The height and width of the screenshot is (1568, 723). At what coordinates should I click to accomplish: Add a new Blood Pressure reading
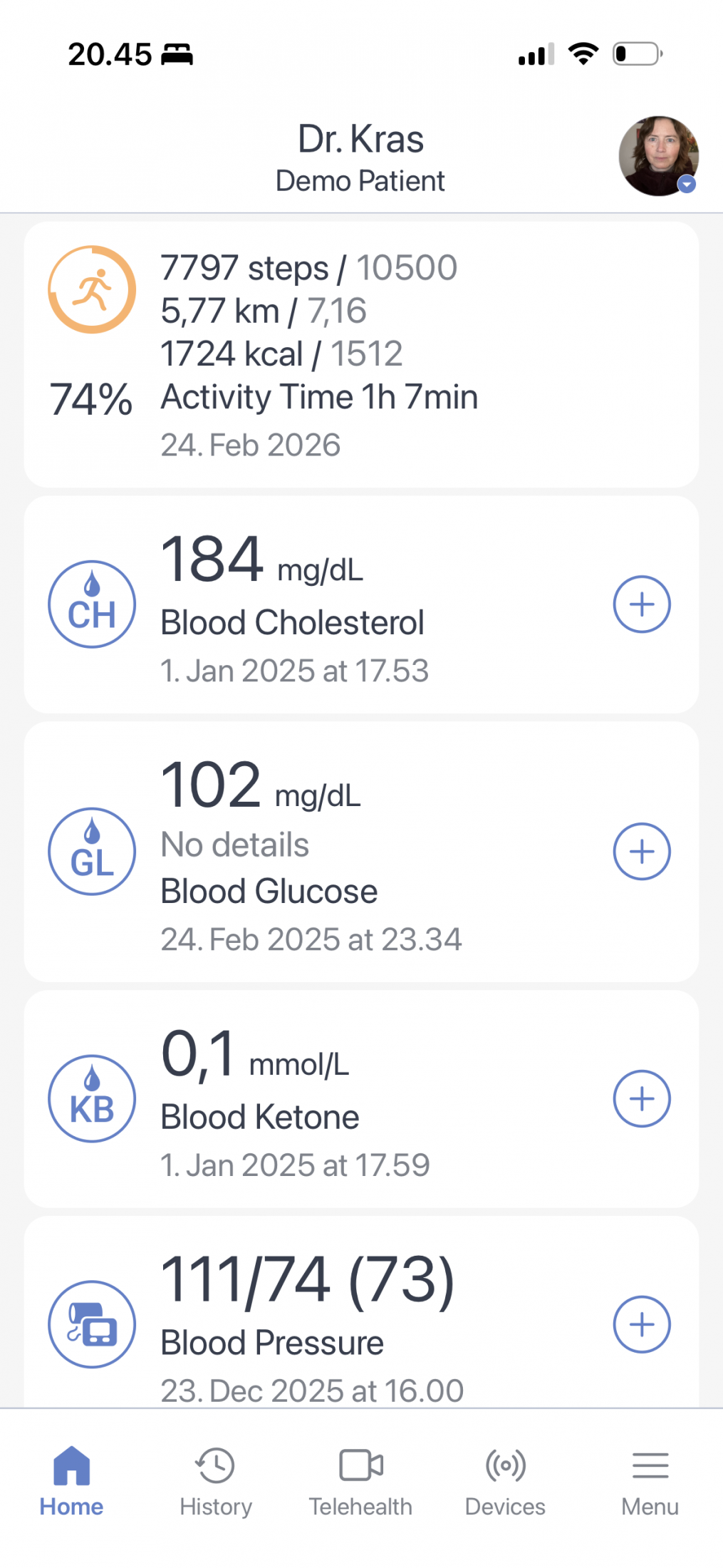(642, 1324)
